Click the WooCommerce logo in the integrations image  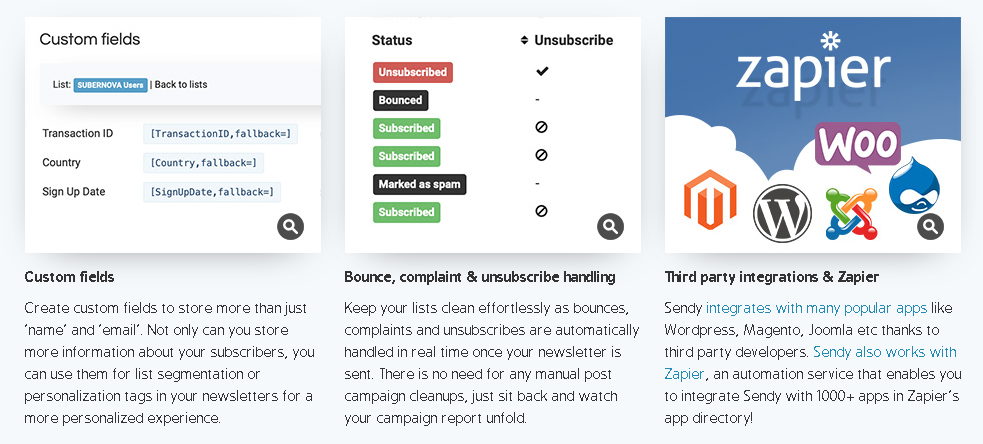[x=858, y=147]
